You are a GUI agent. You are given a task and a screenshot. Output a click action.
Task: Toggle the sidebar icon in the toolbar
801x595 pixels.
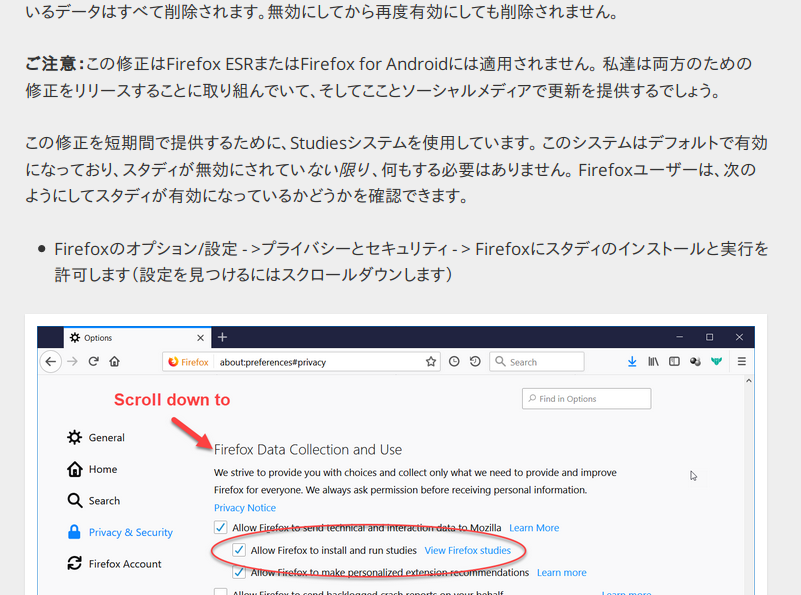[674, 362]
